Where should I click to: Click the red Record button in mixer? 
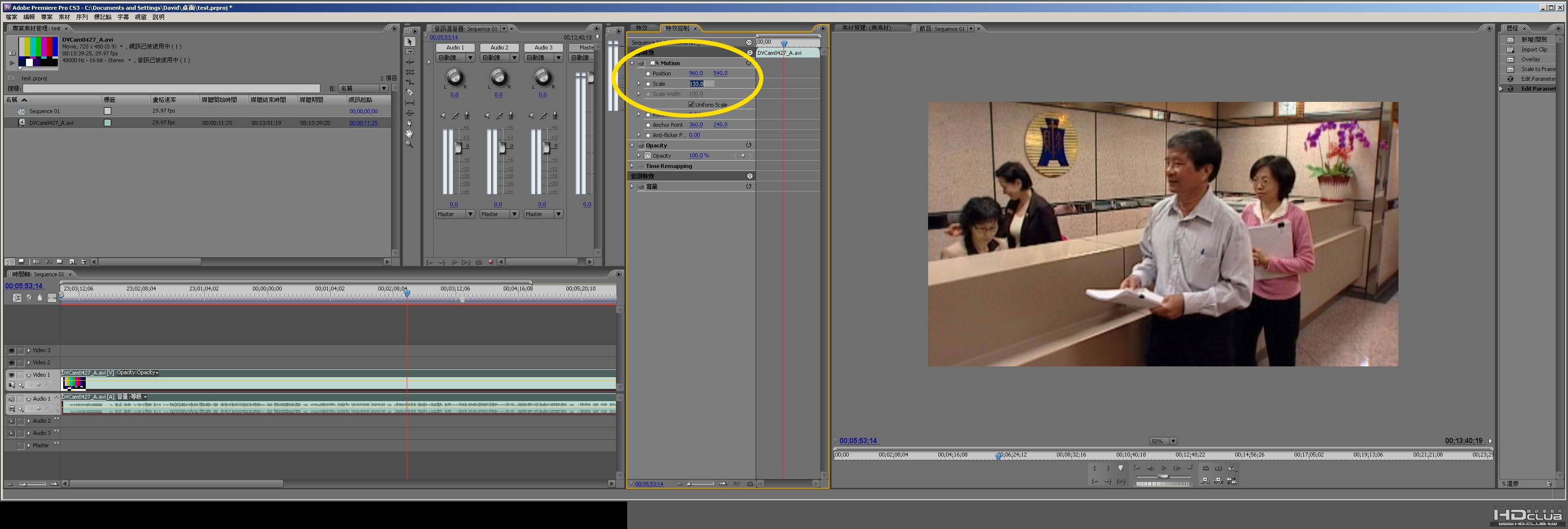pos(490,263)
